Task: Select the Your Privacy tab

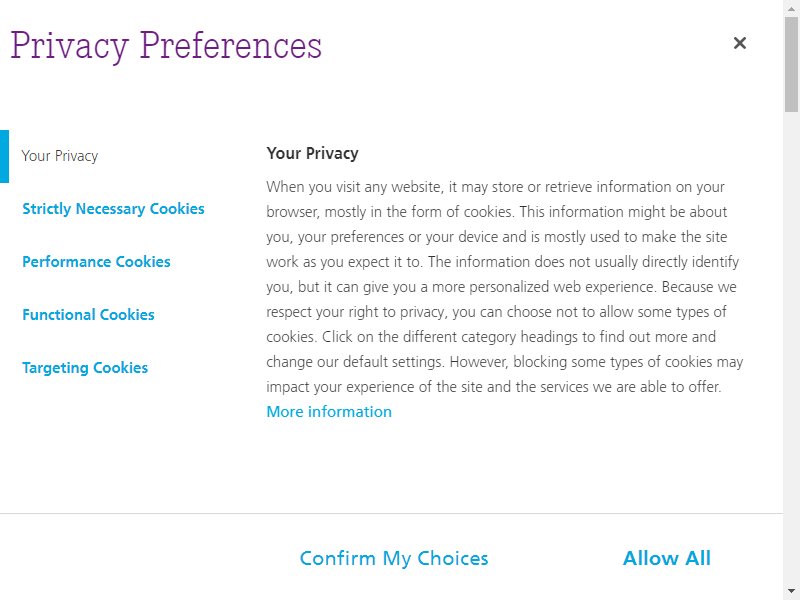Action: [x=60, y=156]
